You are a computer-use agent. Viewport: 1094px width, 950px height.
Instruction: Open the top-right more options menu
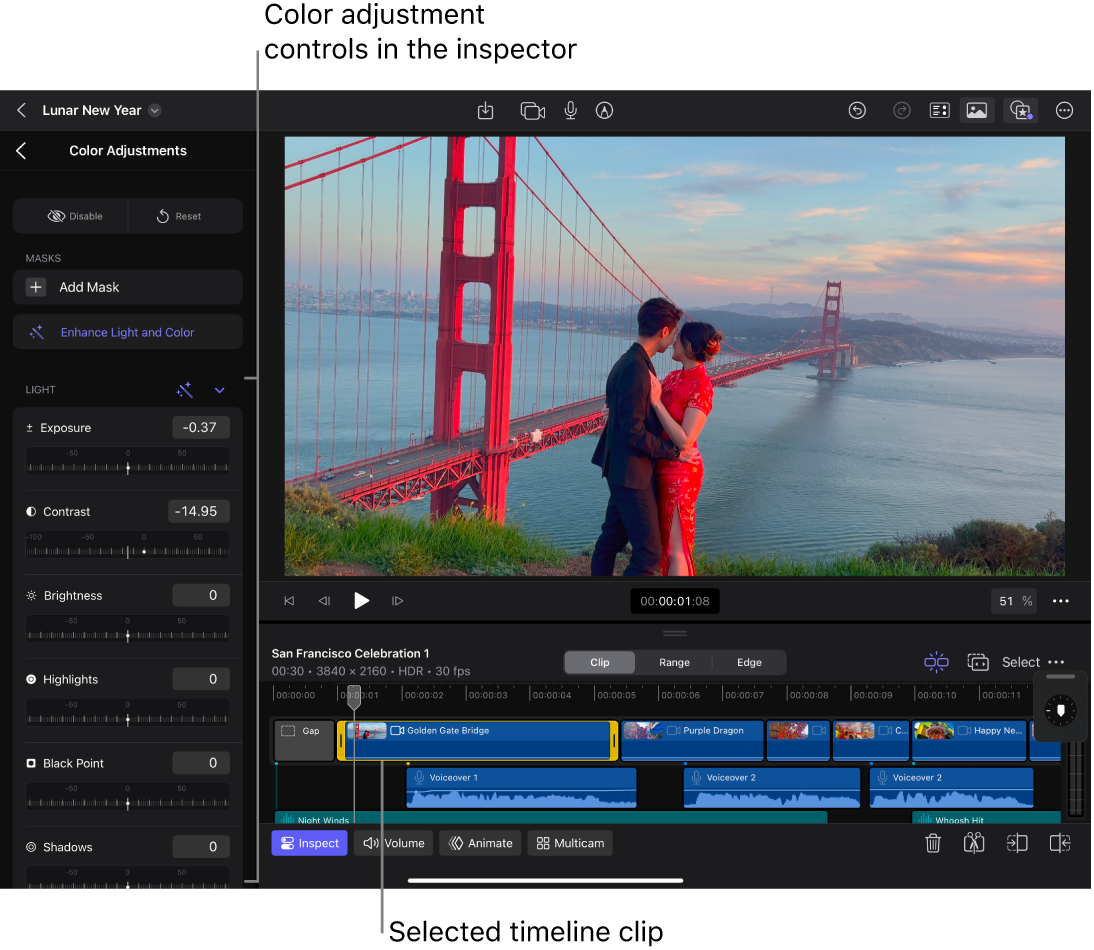1064,110
